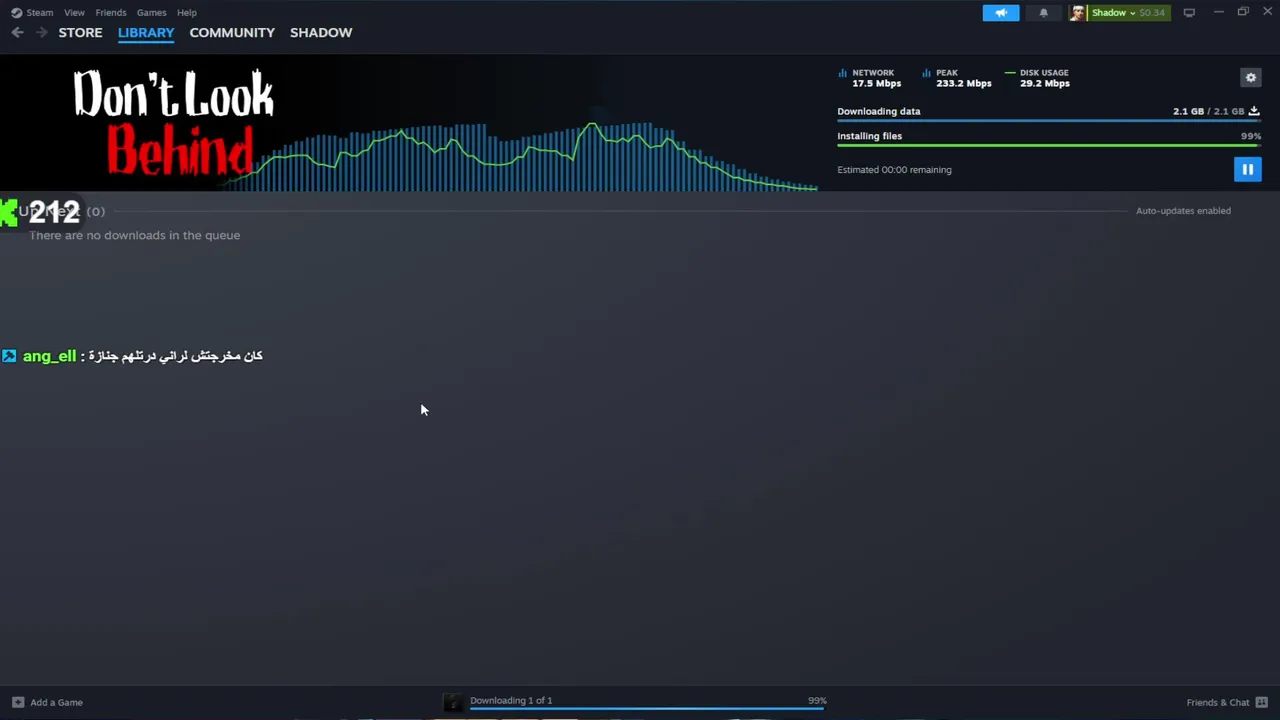Switch to the COMMUNITY tab
This screenshot has height=720, width=1280.
tap(232, 33)
